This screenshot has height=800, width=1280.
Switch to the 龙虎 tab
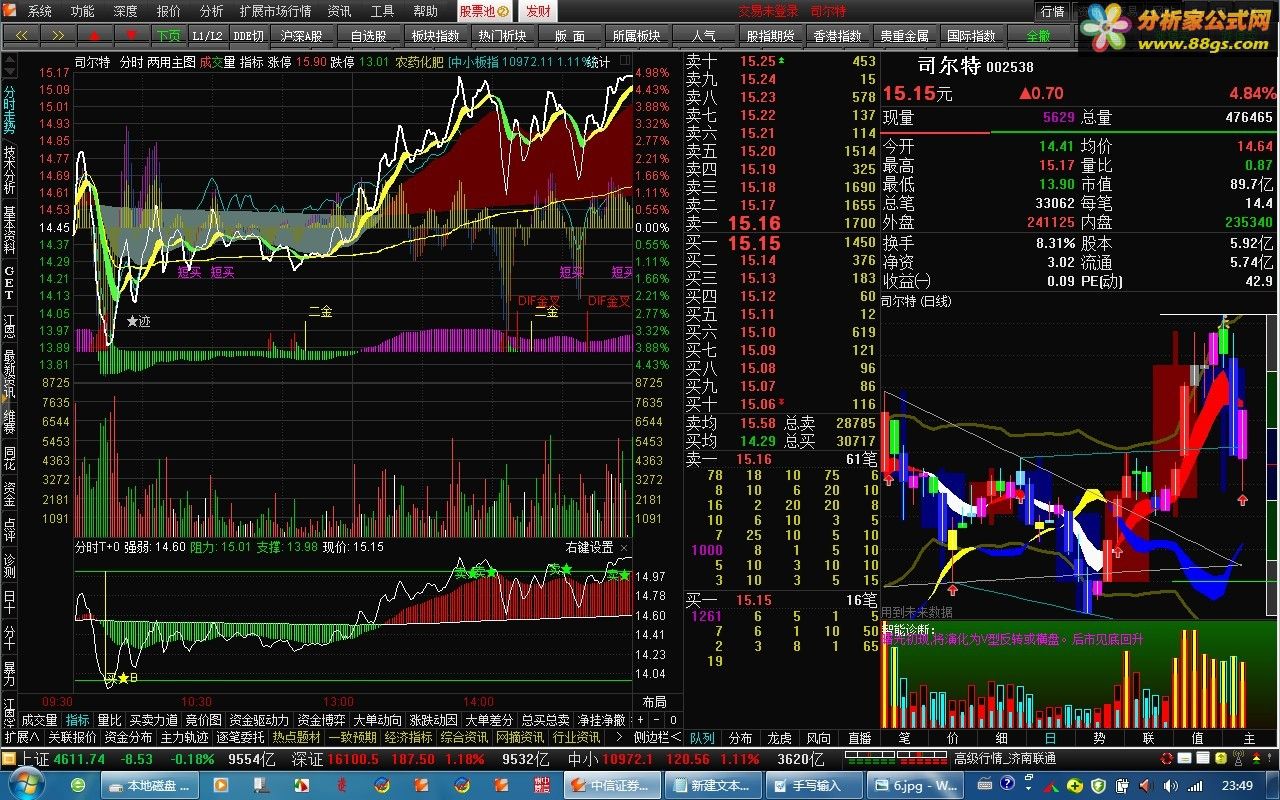pos(779,738)
